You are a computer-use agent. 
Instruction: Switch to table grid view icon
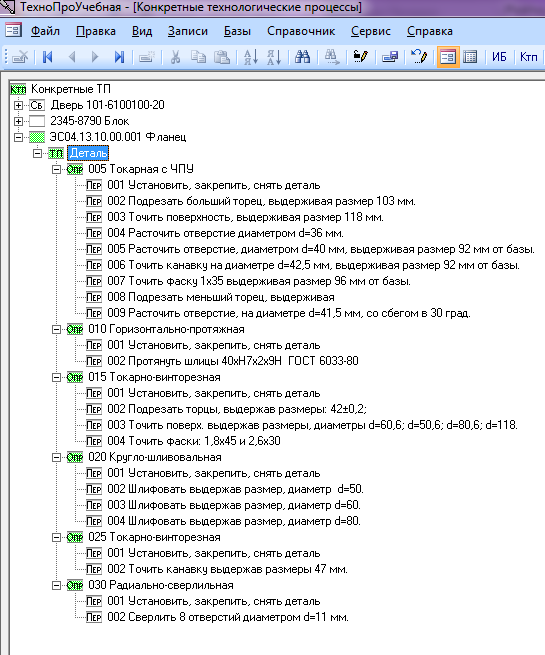coord(470,56)
